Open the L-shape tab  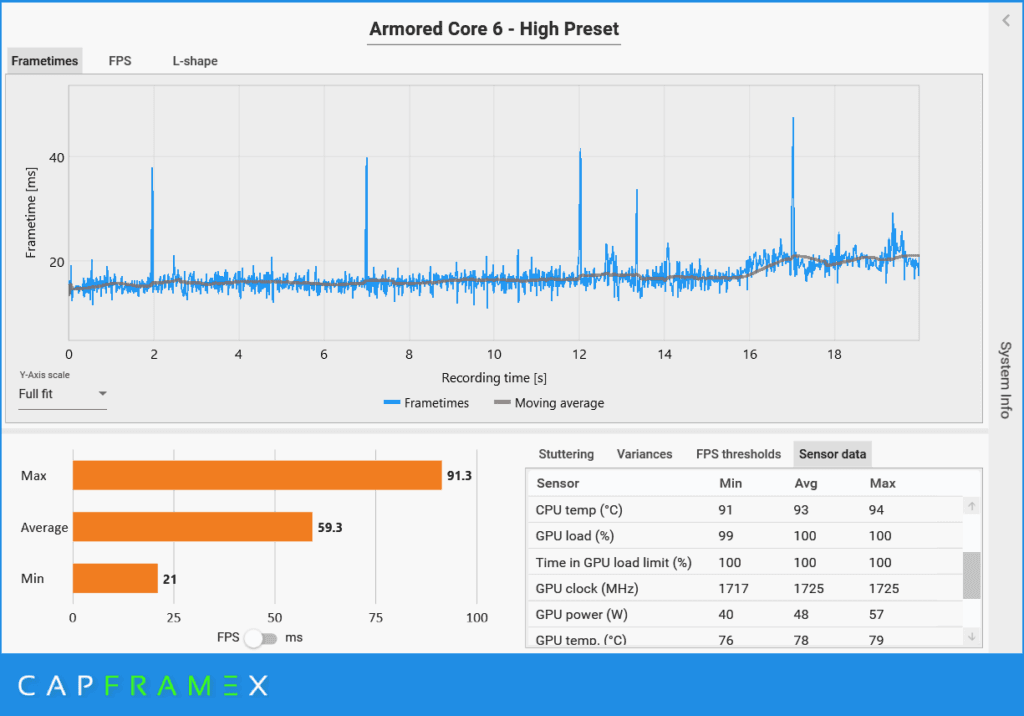(195, 61)
